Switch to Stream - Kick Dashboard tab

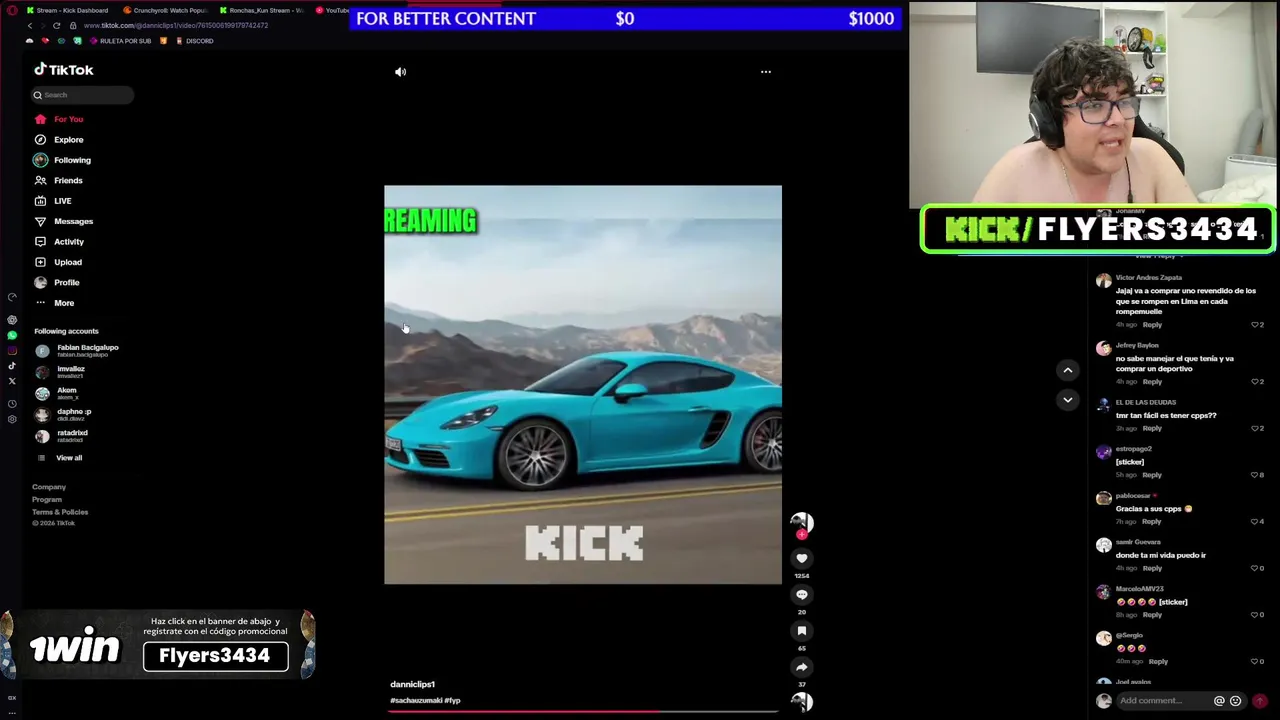tap(68, 10)
